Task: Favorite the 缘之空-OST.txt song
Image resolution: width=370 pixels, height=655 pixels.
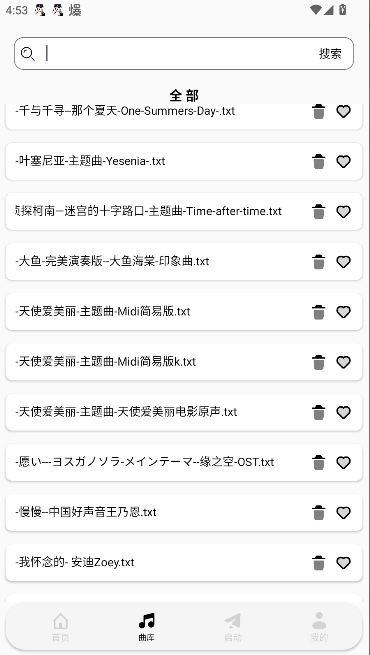Action: pyautogui.click(x=343, y=462)
